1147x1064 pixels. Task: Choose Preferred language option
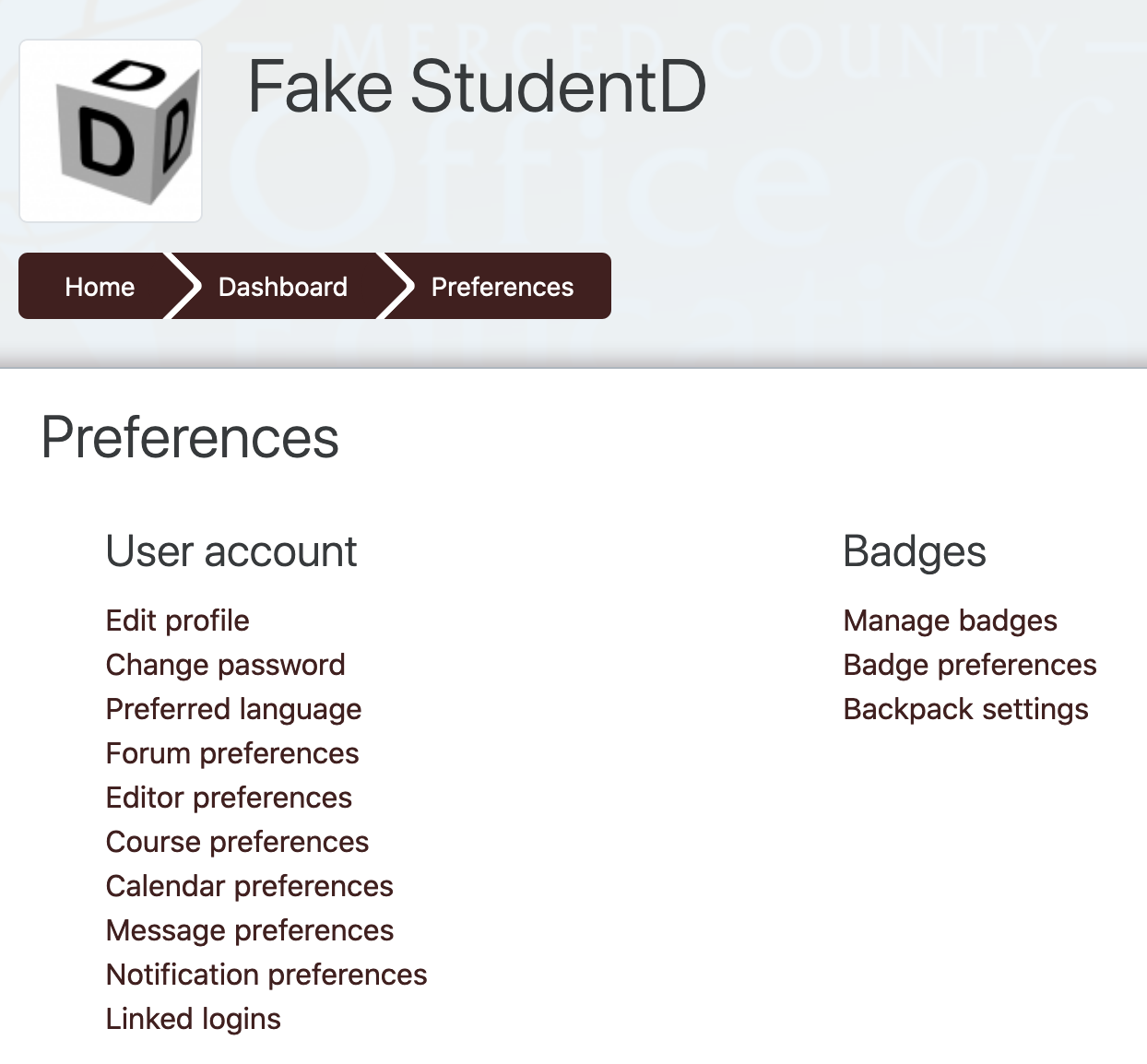pos(234,709)
